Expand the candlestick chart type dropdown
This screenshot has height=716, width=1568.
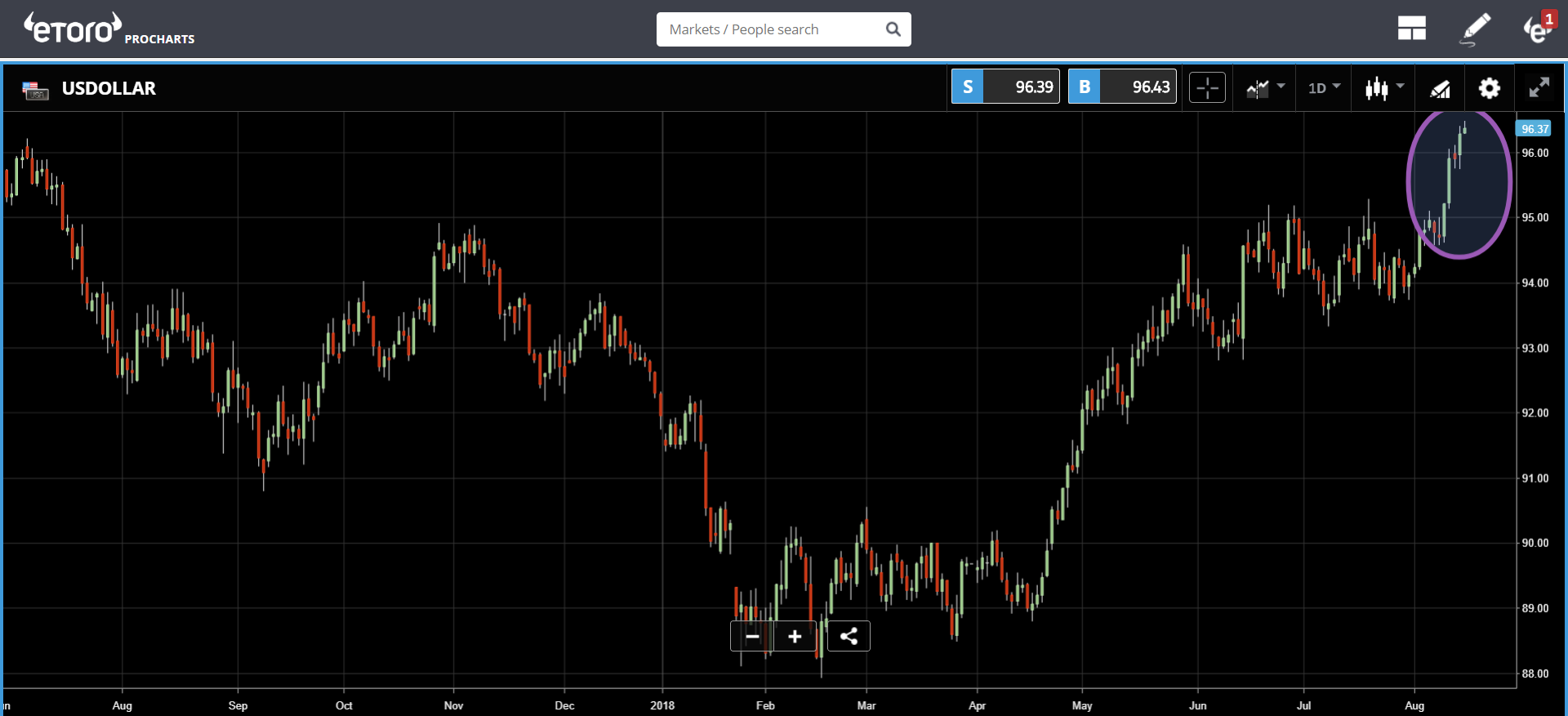[1384, 87]
